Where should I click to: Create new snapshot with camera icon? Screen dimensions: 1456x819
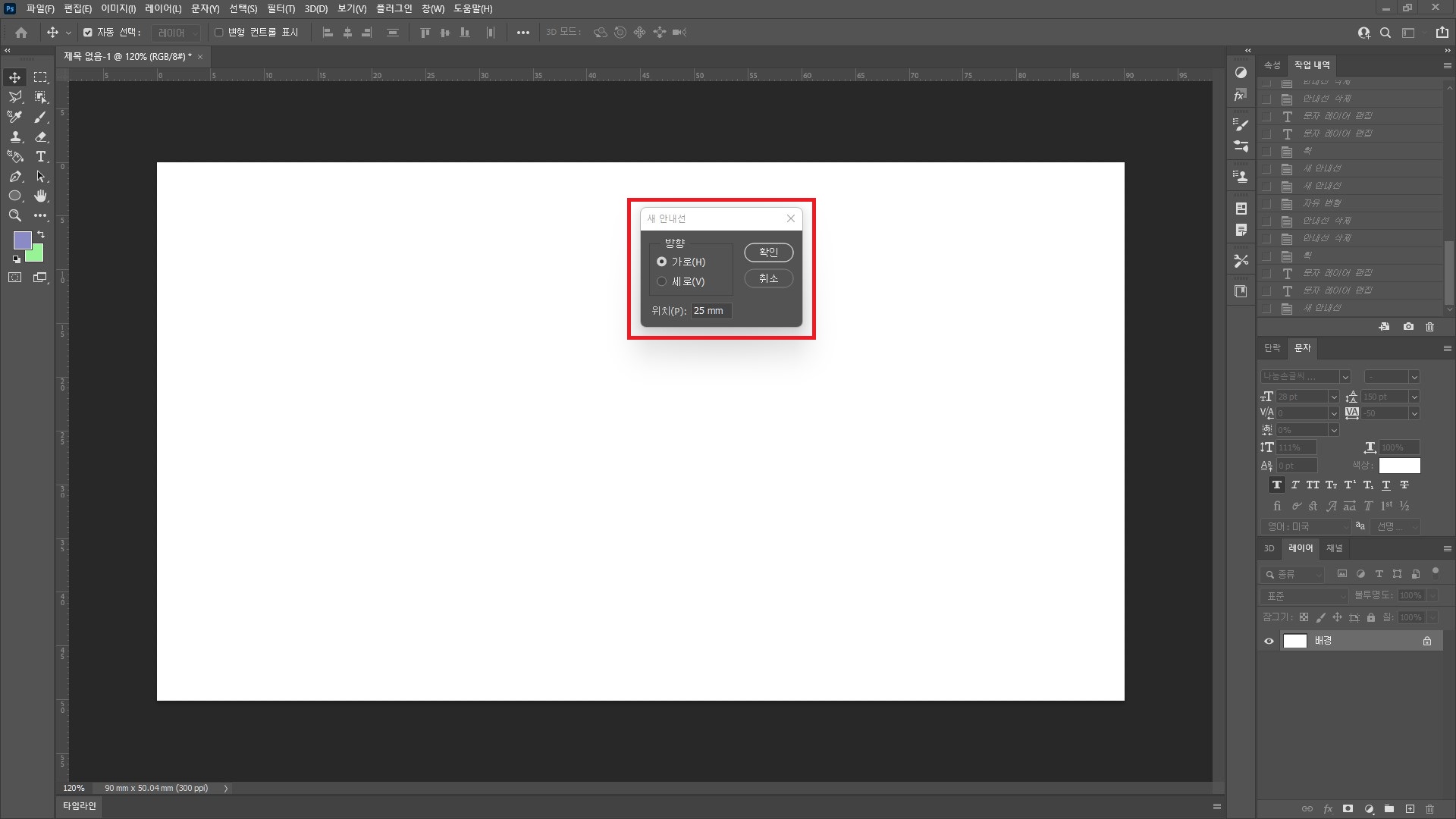[1408, 327]
